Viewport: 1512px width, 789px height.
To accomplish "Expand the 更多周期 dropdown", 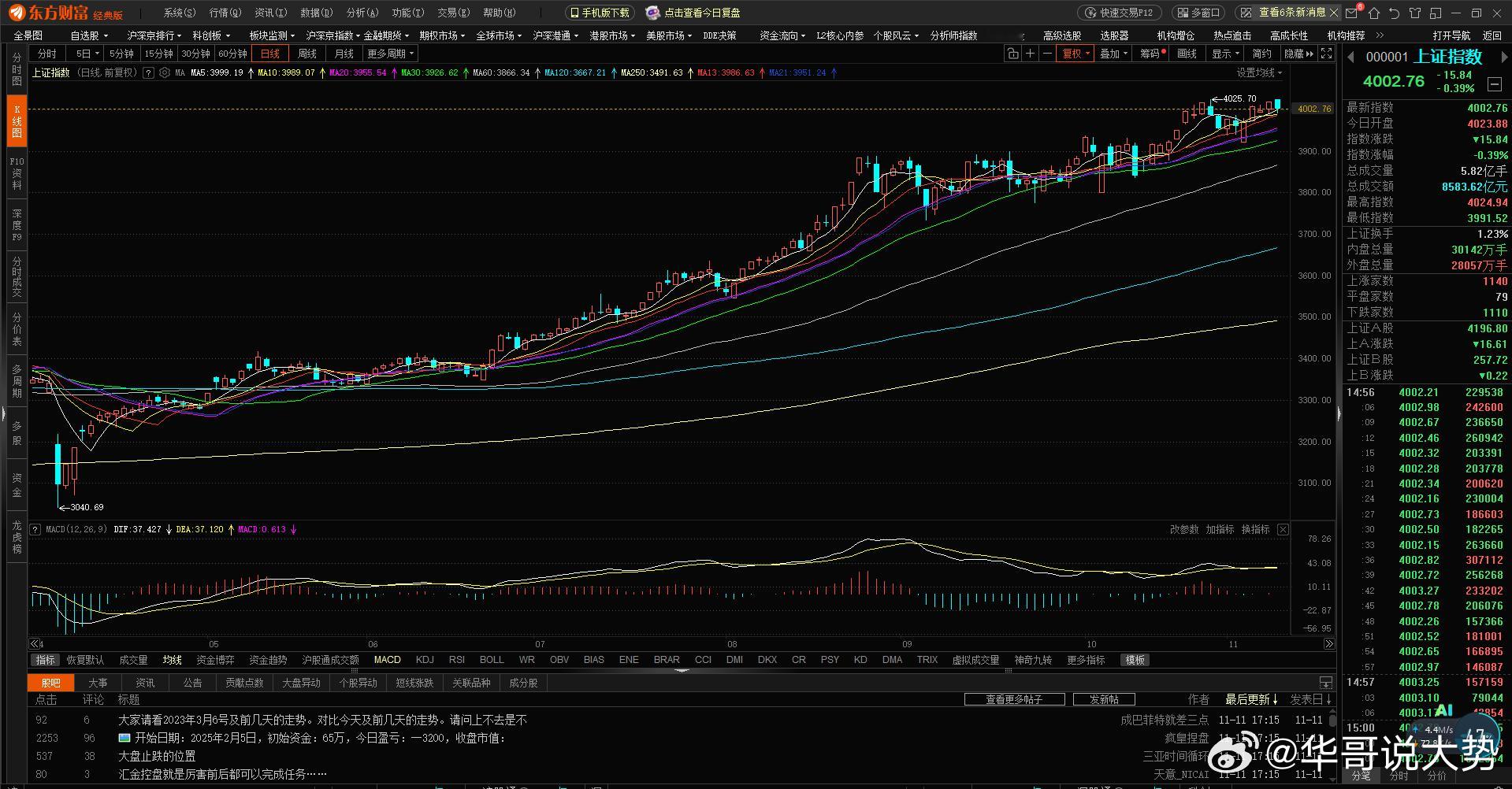I will [391, 54].
